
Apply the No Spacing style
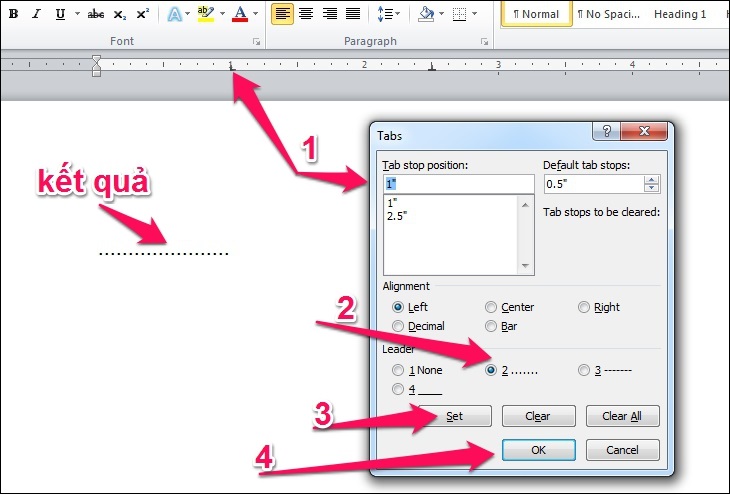(x=608, y=14)
